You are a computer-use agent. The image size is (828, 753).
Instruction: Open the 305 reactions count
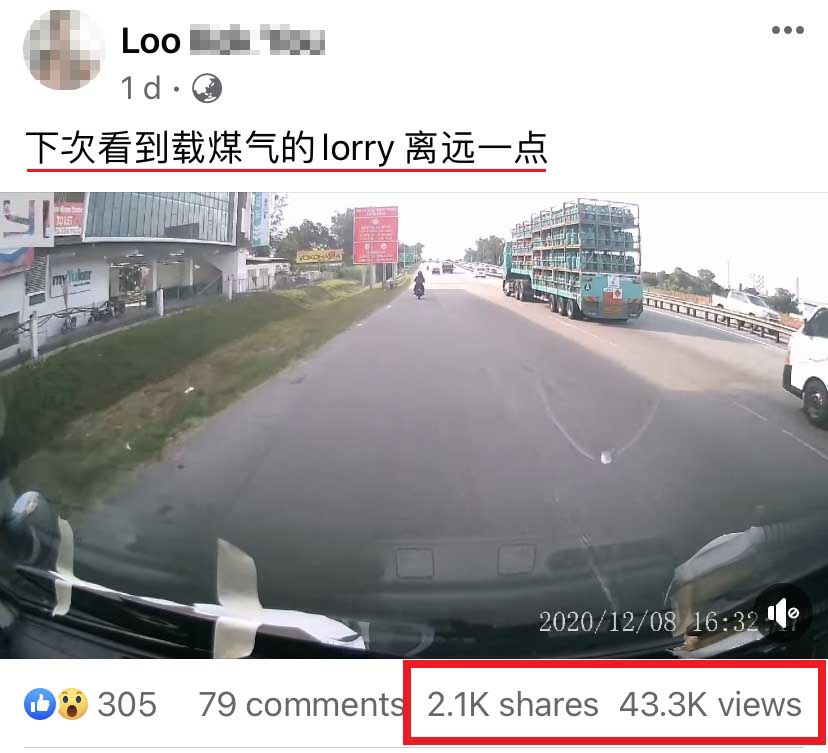tap(127, 704)
